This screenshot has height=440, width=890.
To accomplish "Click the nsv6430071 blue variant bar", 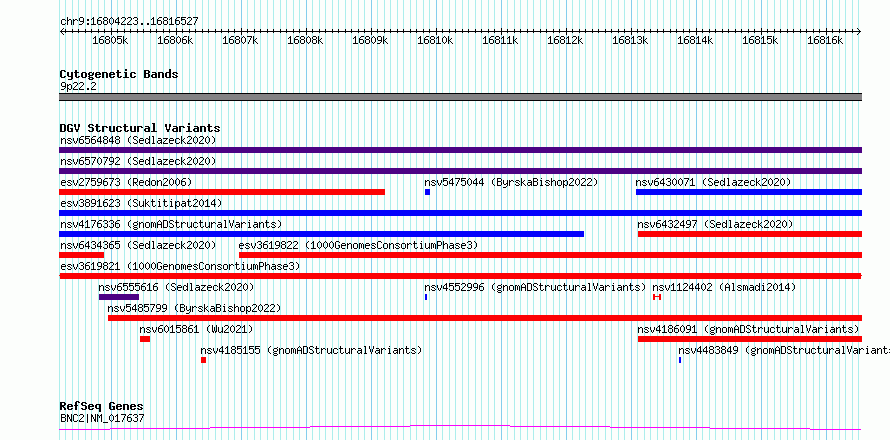I will coord(749,192).
